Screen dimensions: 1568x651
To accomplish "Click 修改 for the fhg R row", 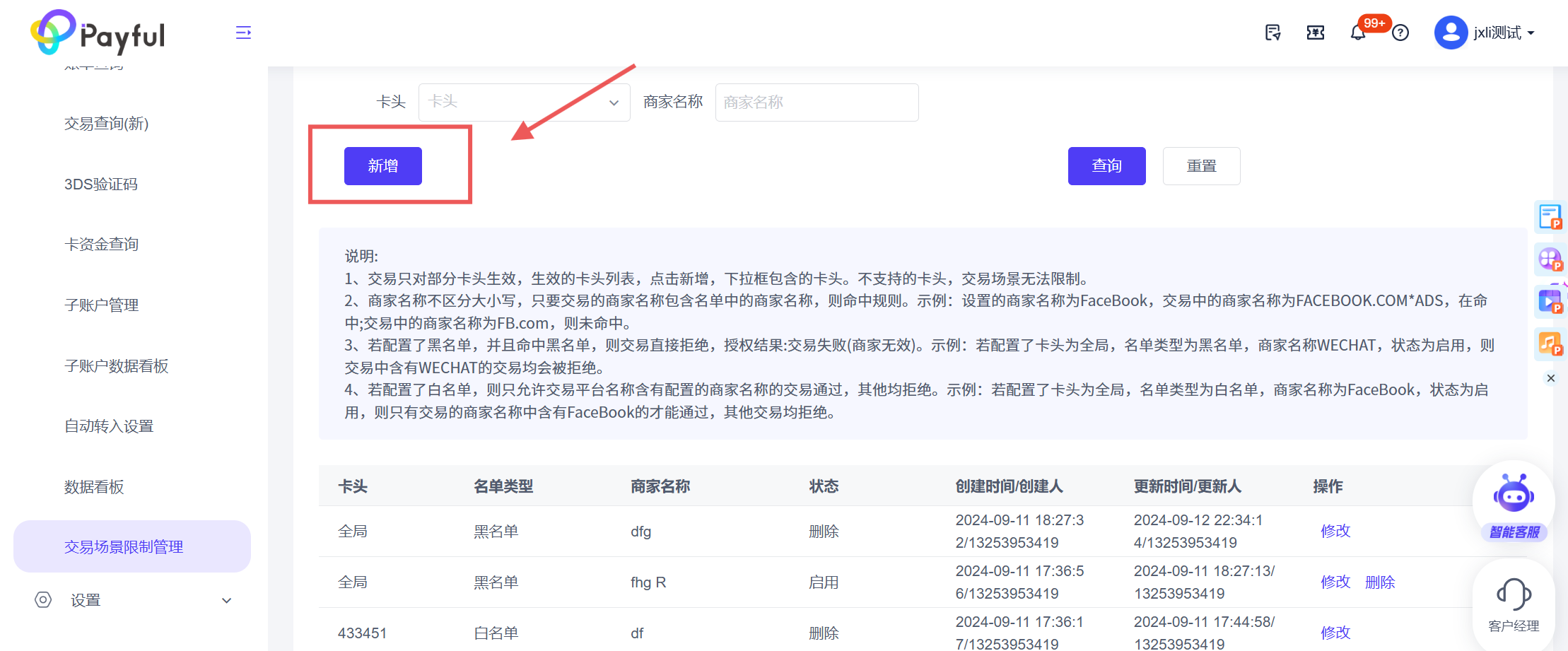I will pos(1335,582).
